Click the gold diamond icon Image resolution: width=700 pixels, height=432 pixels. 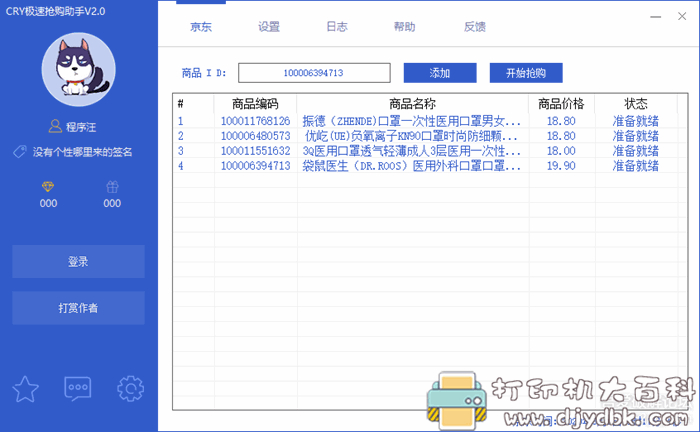(48, 187)
